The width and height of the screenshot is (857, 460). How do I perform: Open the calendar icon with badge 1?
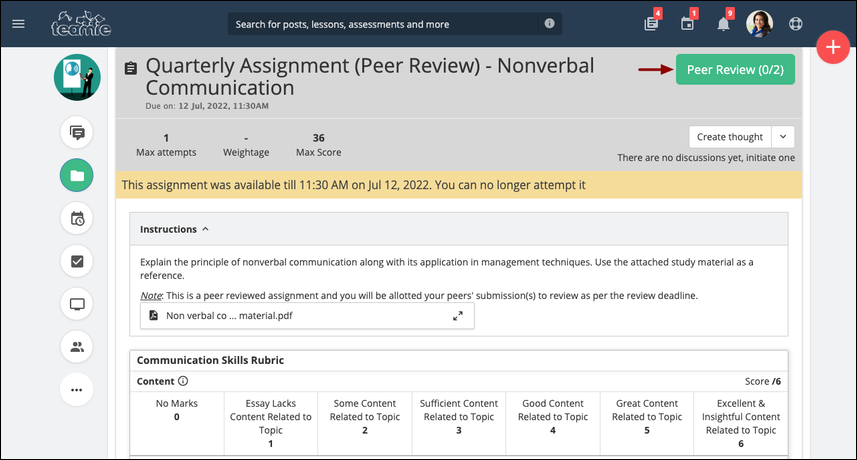click(x=687, y=23)
